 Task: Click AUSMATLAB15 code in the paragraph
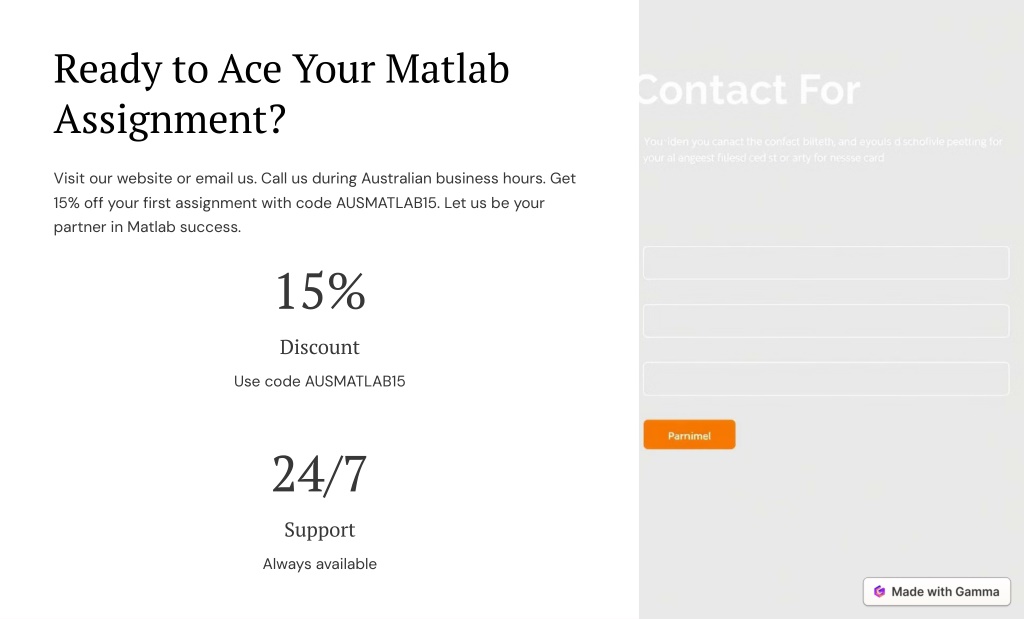[x=386, y=203]
